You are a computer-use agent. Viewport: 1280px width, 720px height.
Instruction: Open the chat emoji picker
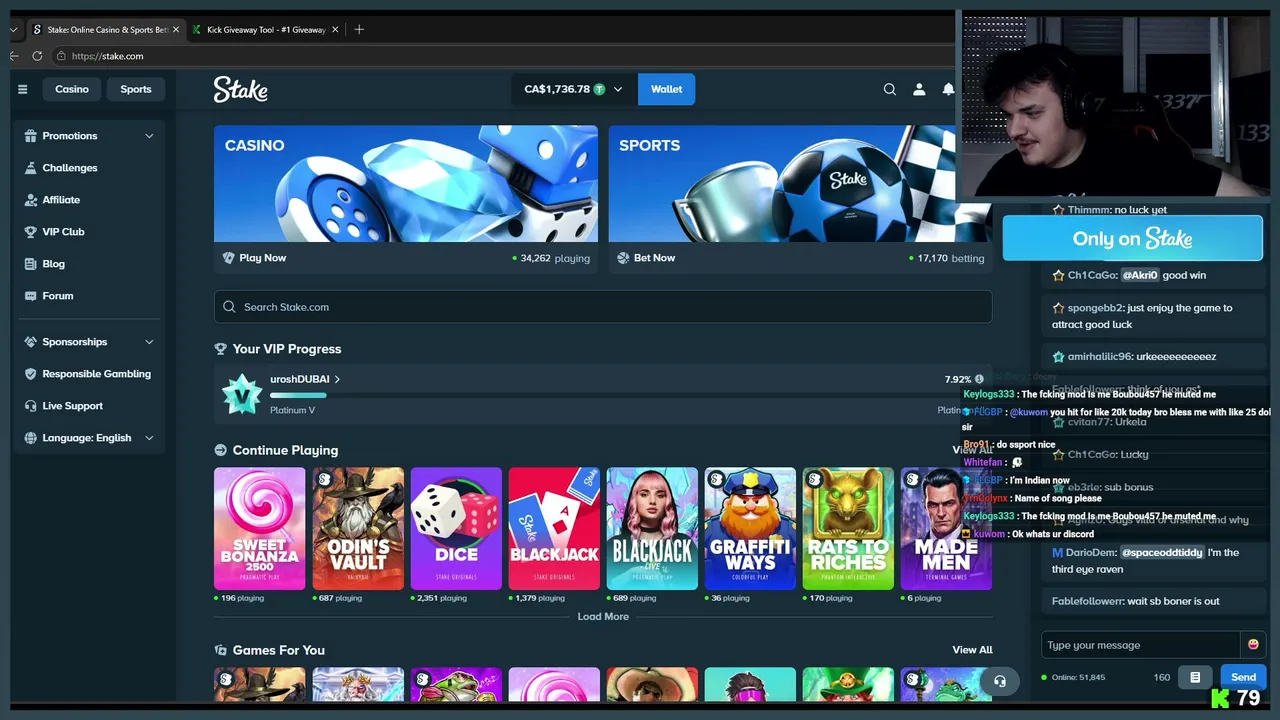click(1253, 645)
